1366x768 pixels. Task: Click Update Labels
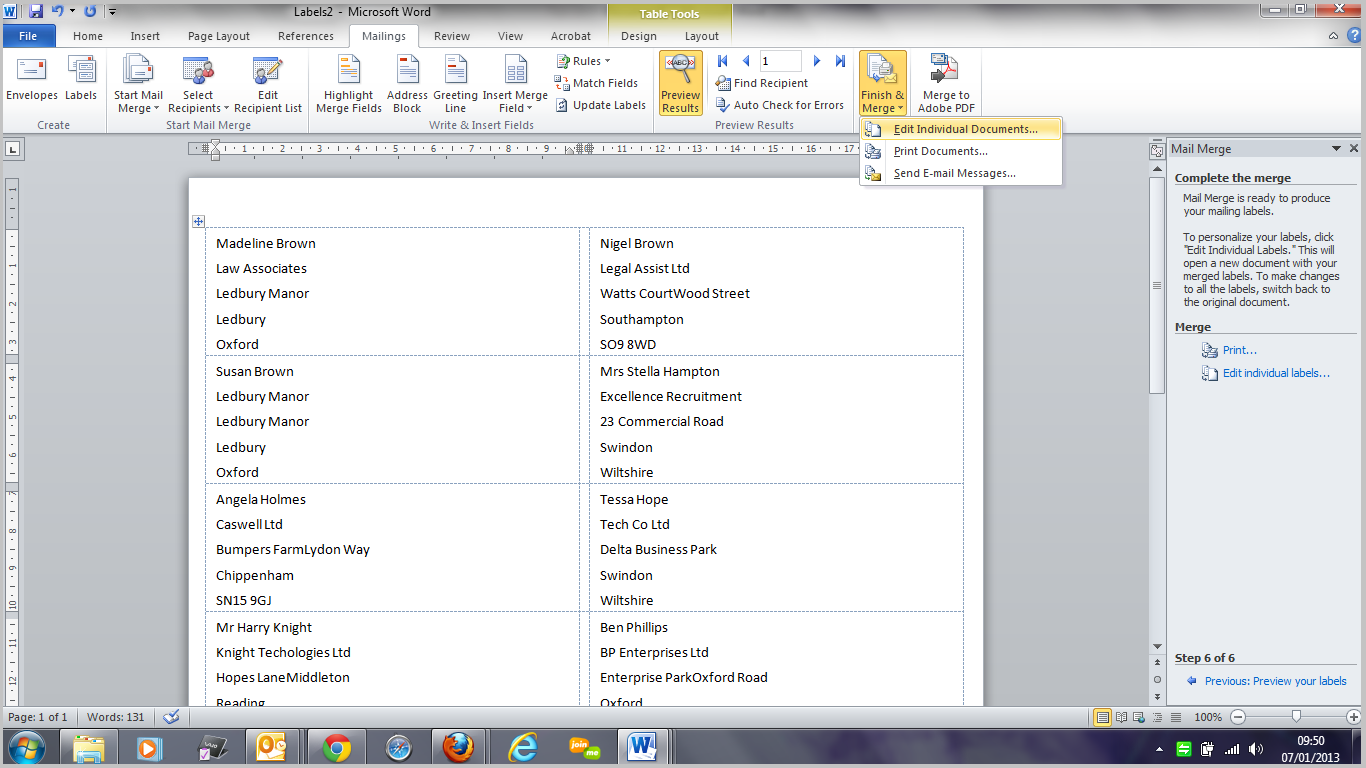600,105
